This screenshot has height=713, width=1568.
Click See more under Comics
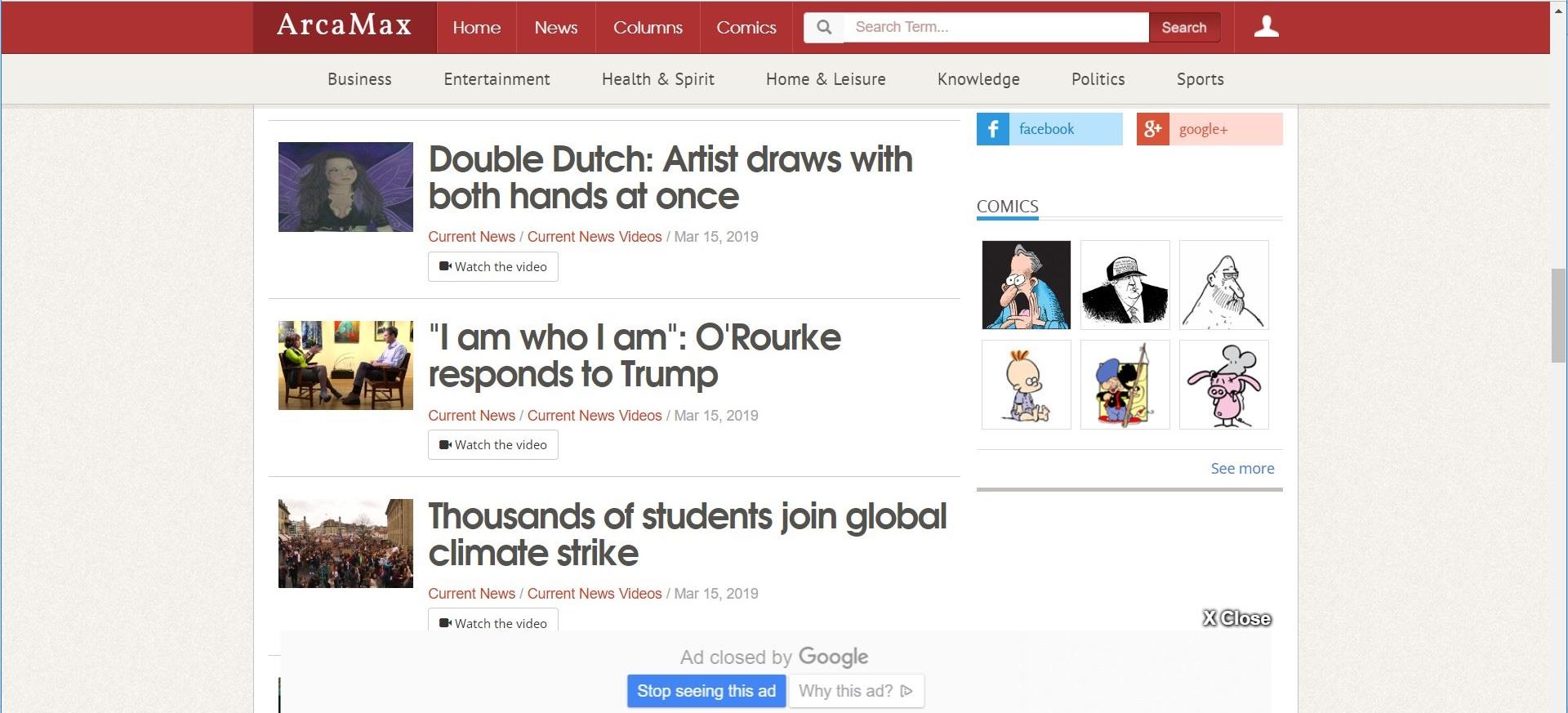pos(1242,469)
